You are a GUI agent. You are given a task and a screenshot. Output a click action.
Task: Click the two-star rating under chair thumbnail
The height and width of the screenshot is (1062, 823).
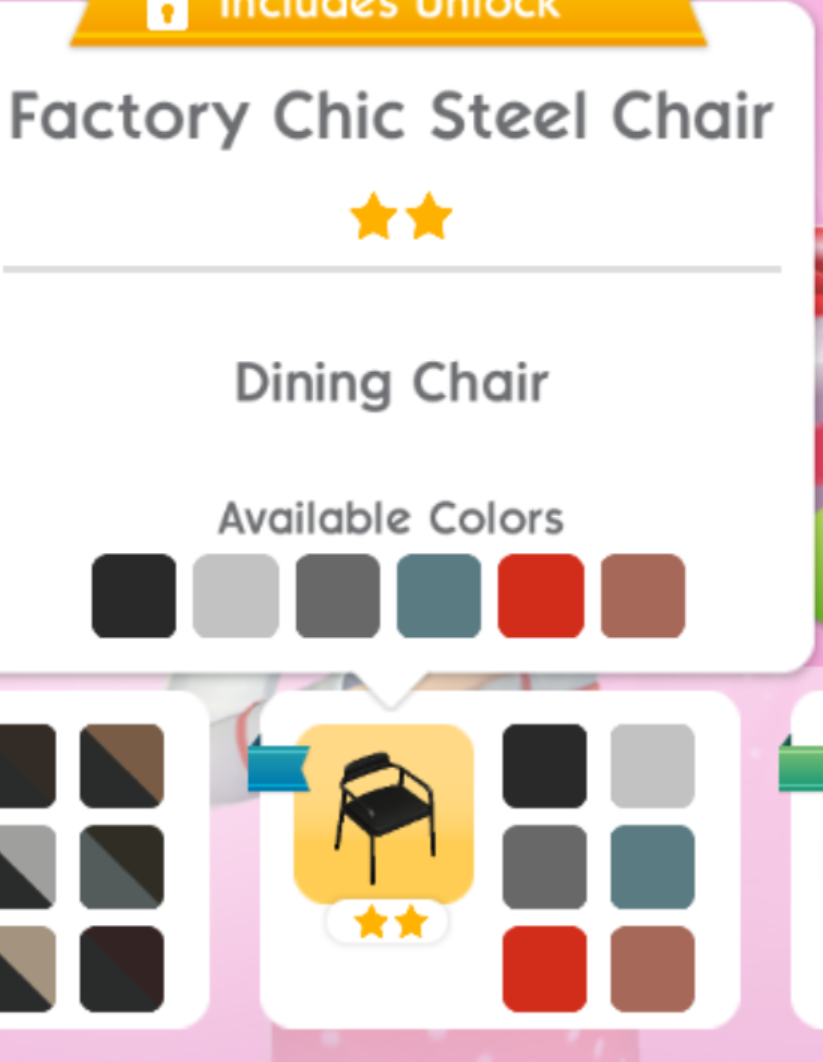tap(387, 922)
